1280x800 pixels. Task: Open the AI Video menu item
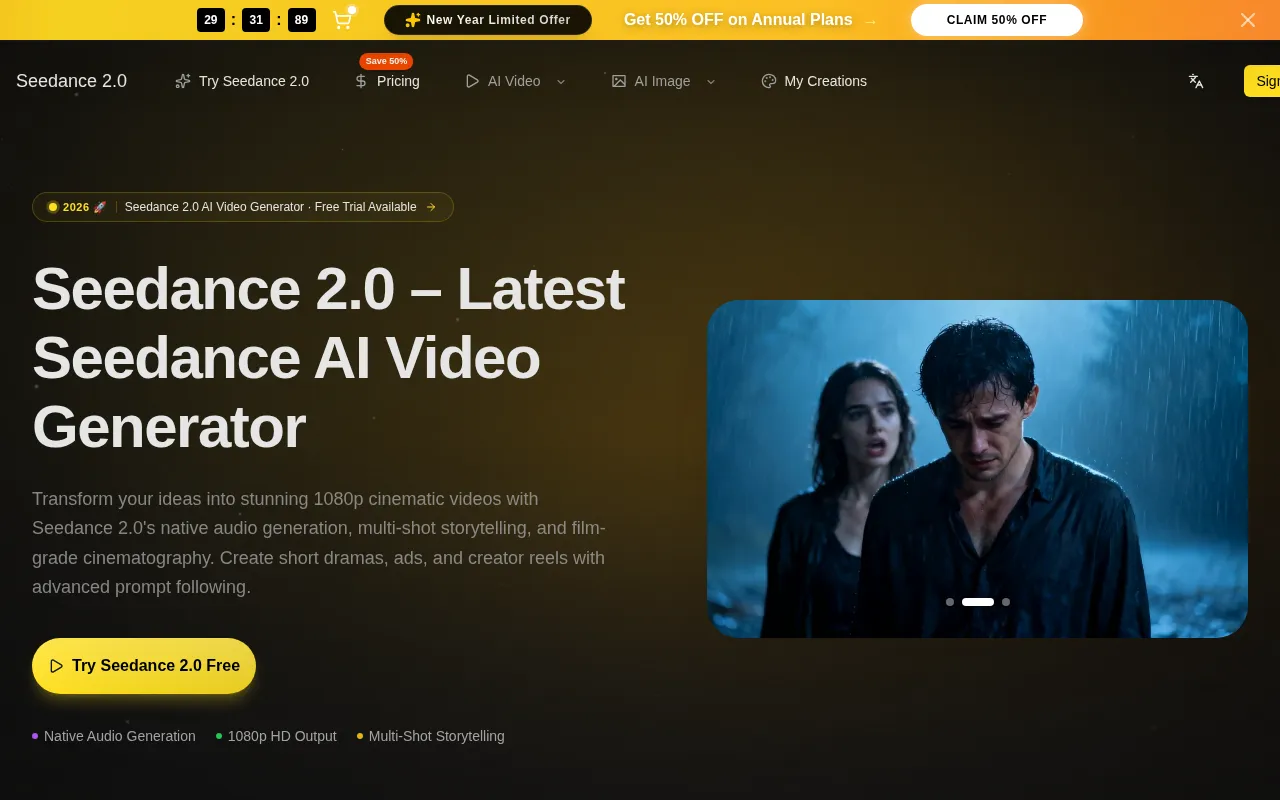pos(514,81)
